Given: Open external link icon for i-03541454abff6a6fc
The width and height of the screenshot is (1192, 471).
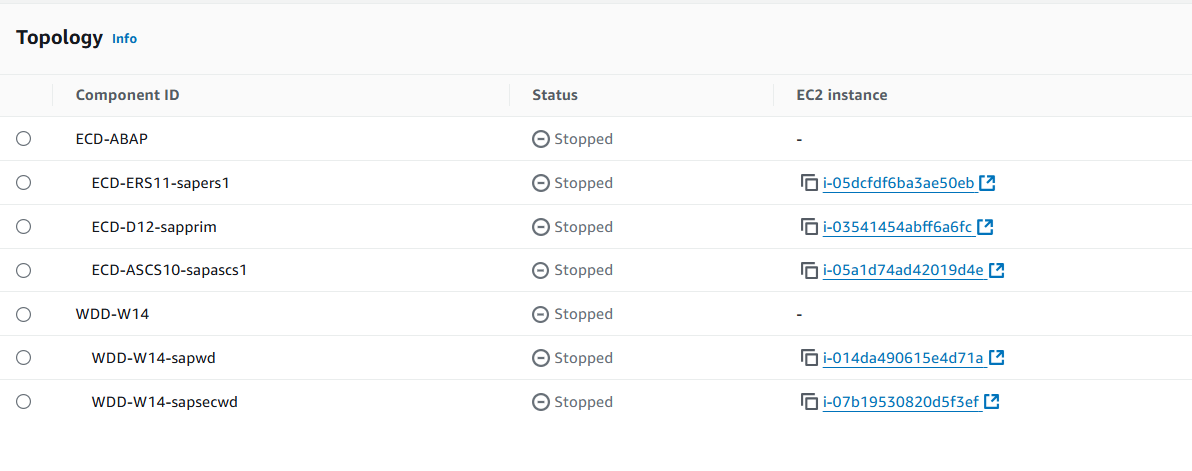Looking at the screenshot, I should [x=985, y=226].
